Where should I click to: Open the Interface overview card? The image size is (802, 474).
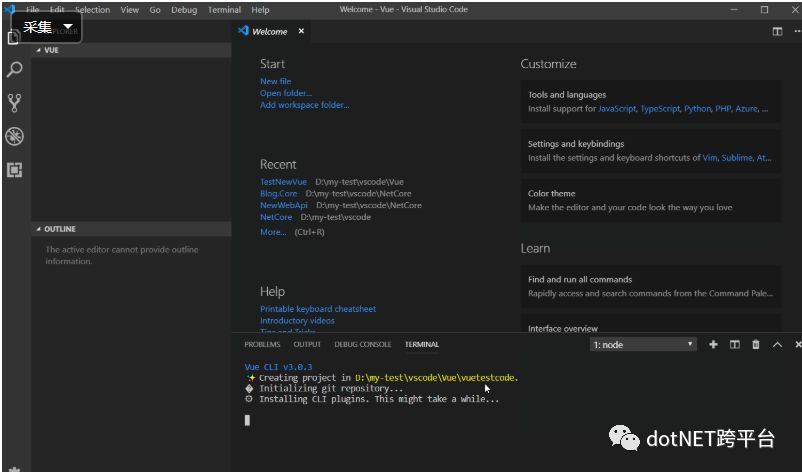(x=651, y=324)
